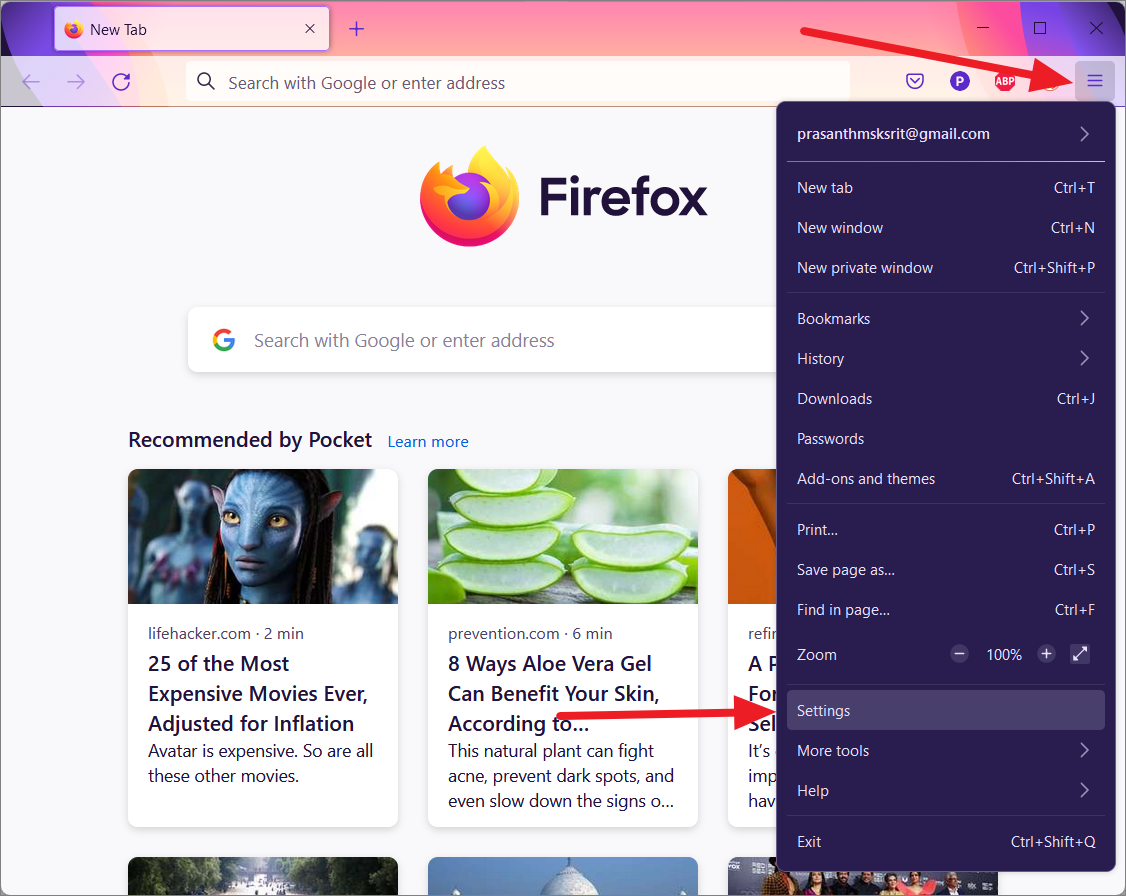The height and width of the screenshot is (896, 1126).
Task: Open the Avatar movie article thumbnail
Action: (263, 536)
